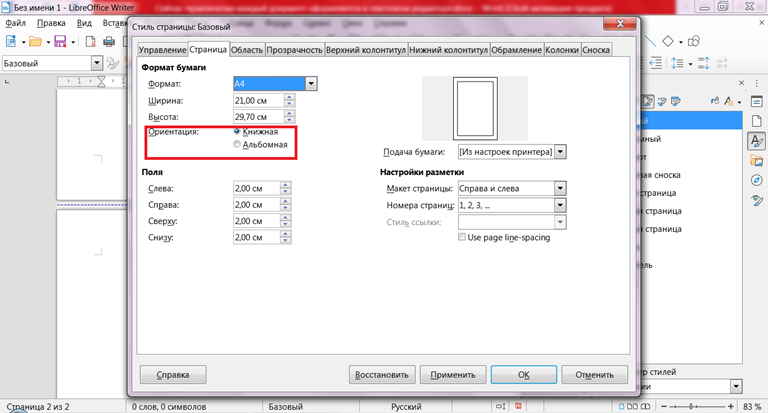The height and width of the screenshot is (413, 768).
Task: Click the Print icon in Writer toolbar
Action: pos(109,42)
